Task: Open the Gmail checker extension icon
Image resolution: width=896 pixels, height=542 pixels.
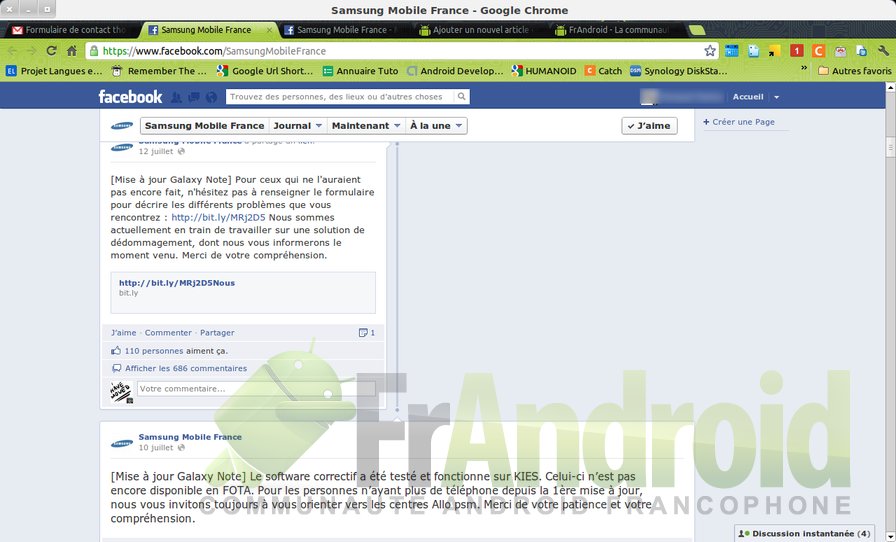Action: 840,51
